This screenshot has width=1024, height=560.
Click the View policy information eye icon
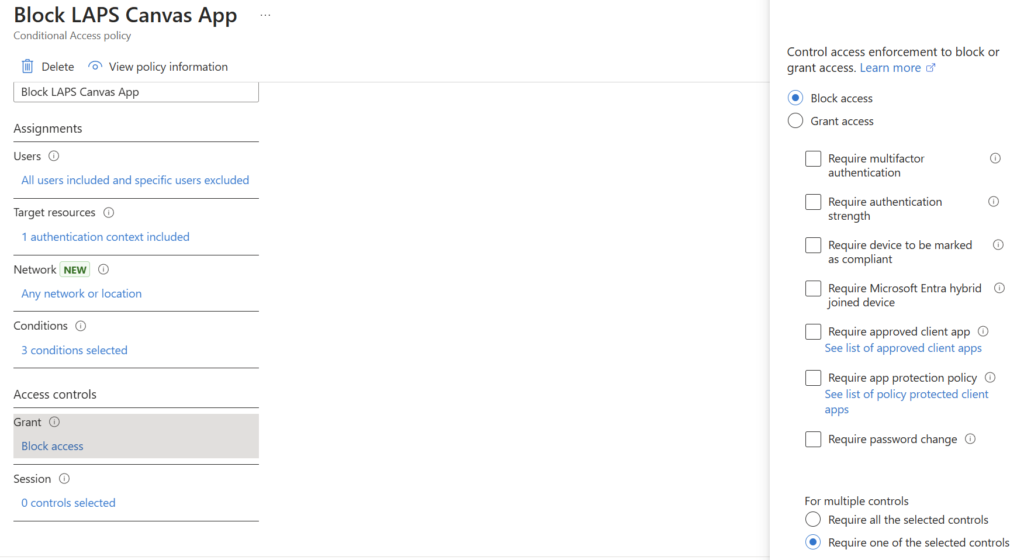point(95,67)
